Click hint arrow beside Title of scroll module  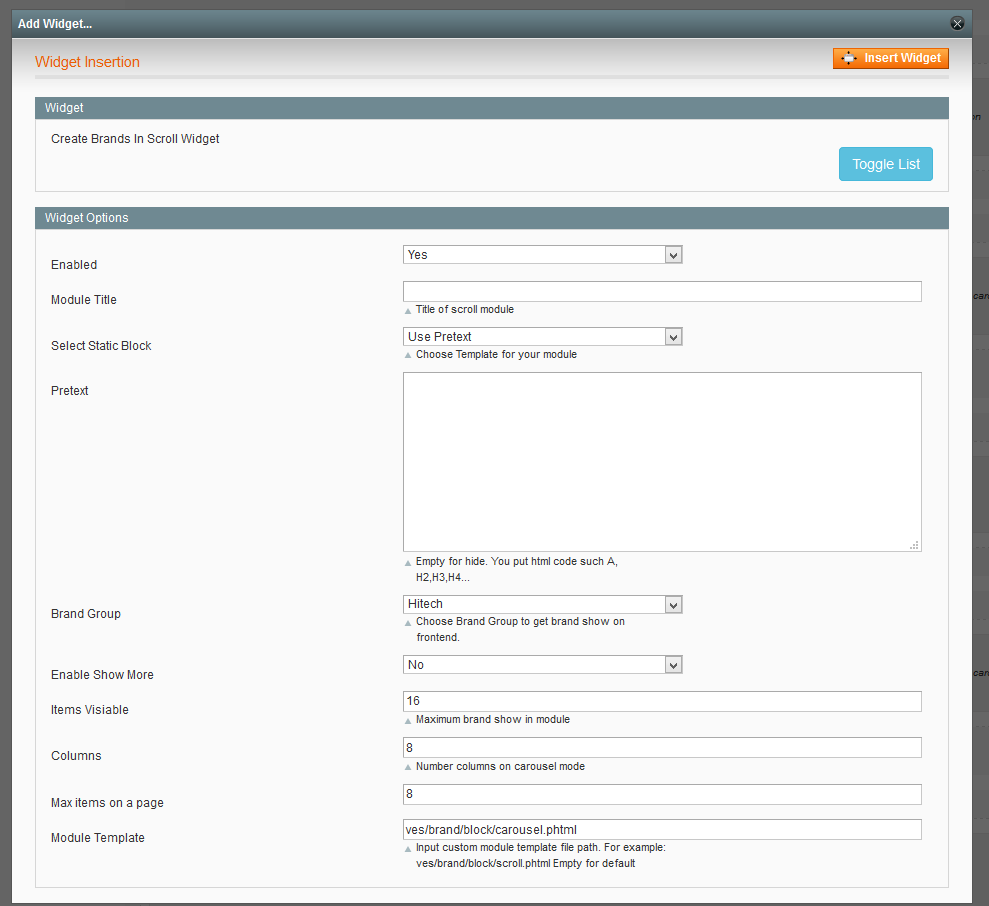click(x=408, y=311)
